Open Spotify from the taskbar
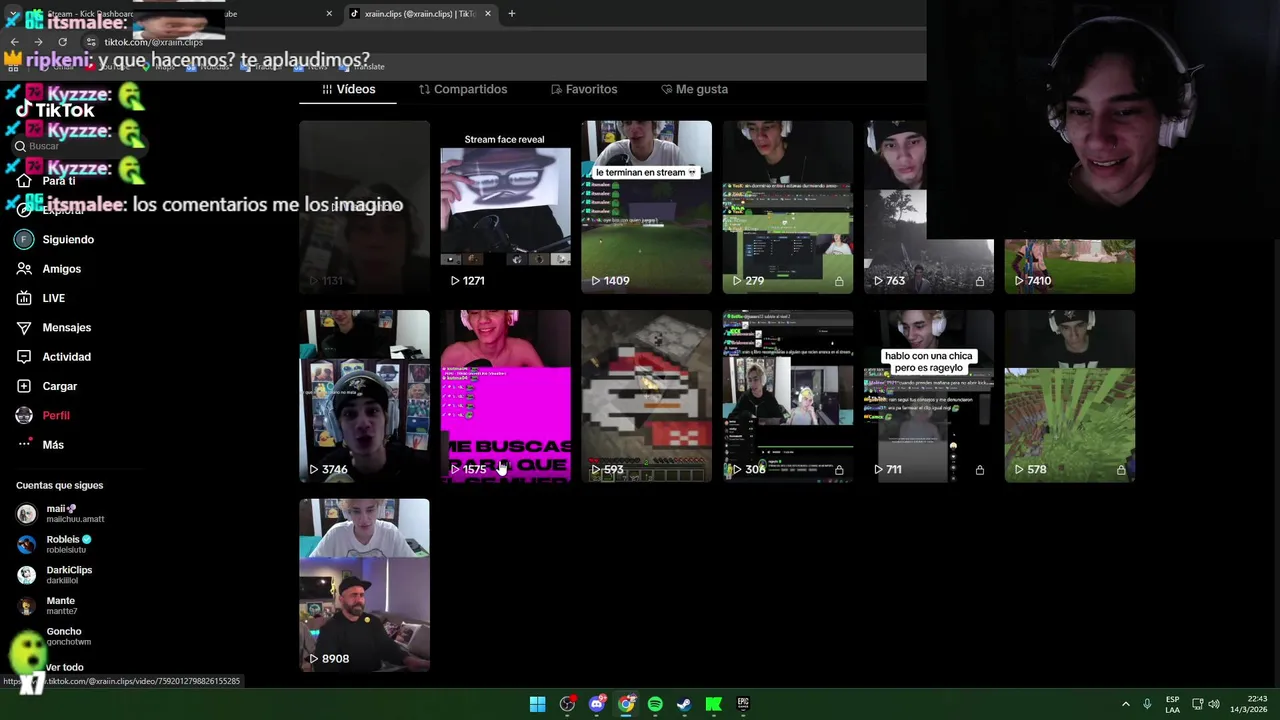 pyautogui.click(x=655, y=704)
